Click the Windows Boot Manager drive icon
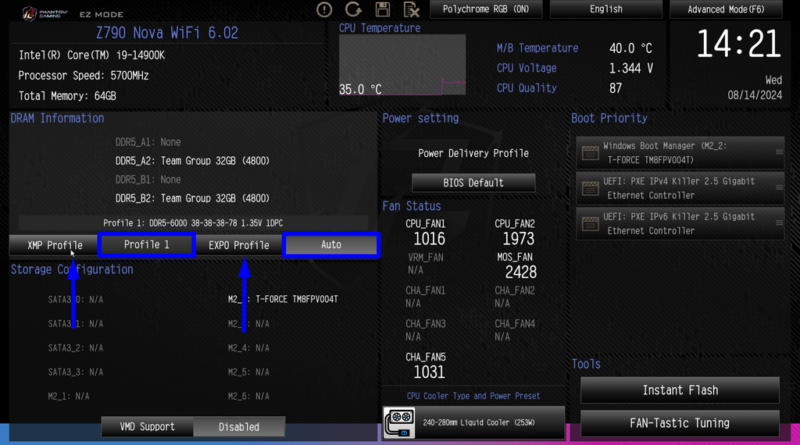Viewport: 800px width, 445px height. [590, 152]
